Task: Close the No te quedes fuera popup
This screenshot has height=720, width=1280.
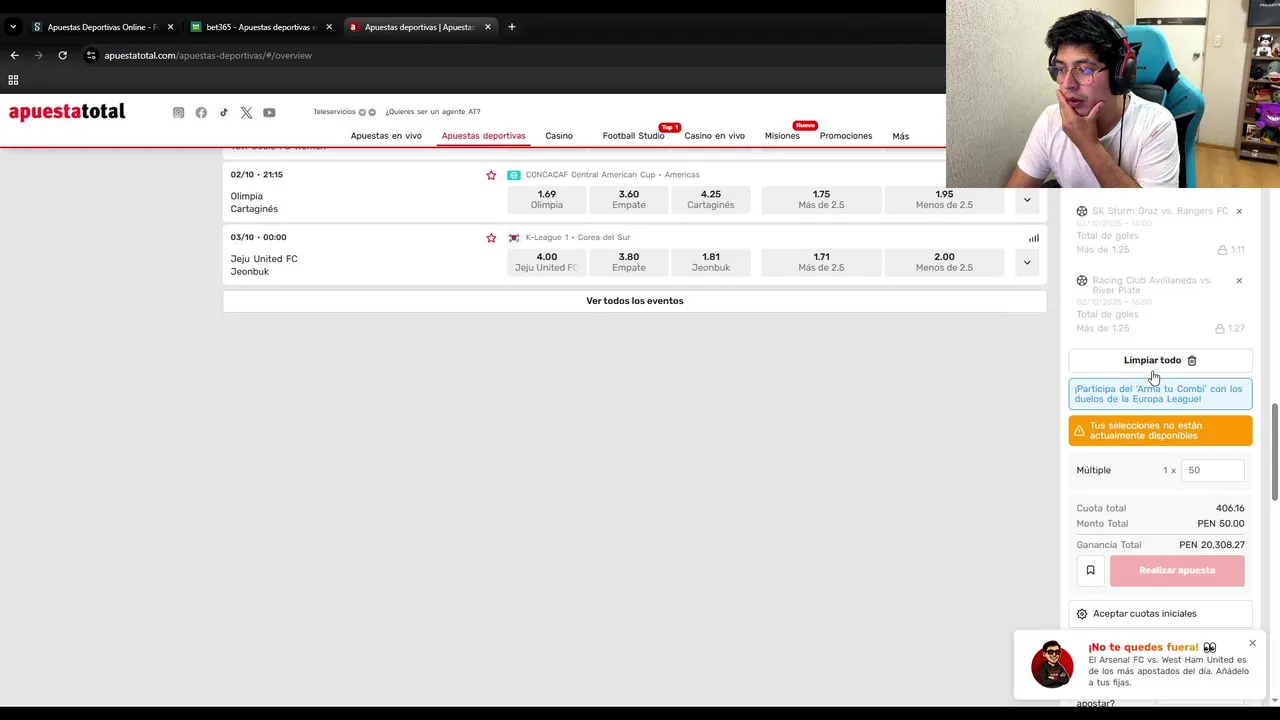Action: tap(1252, 643)
